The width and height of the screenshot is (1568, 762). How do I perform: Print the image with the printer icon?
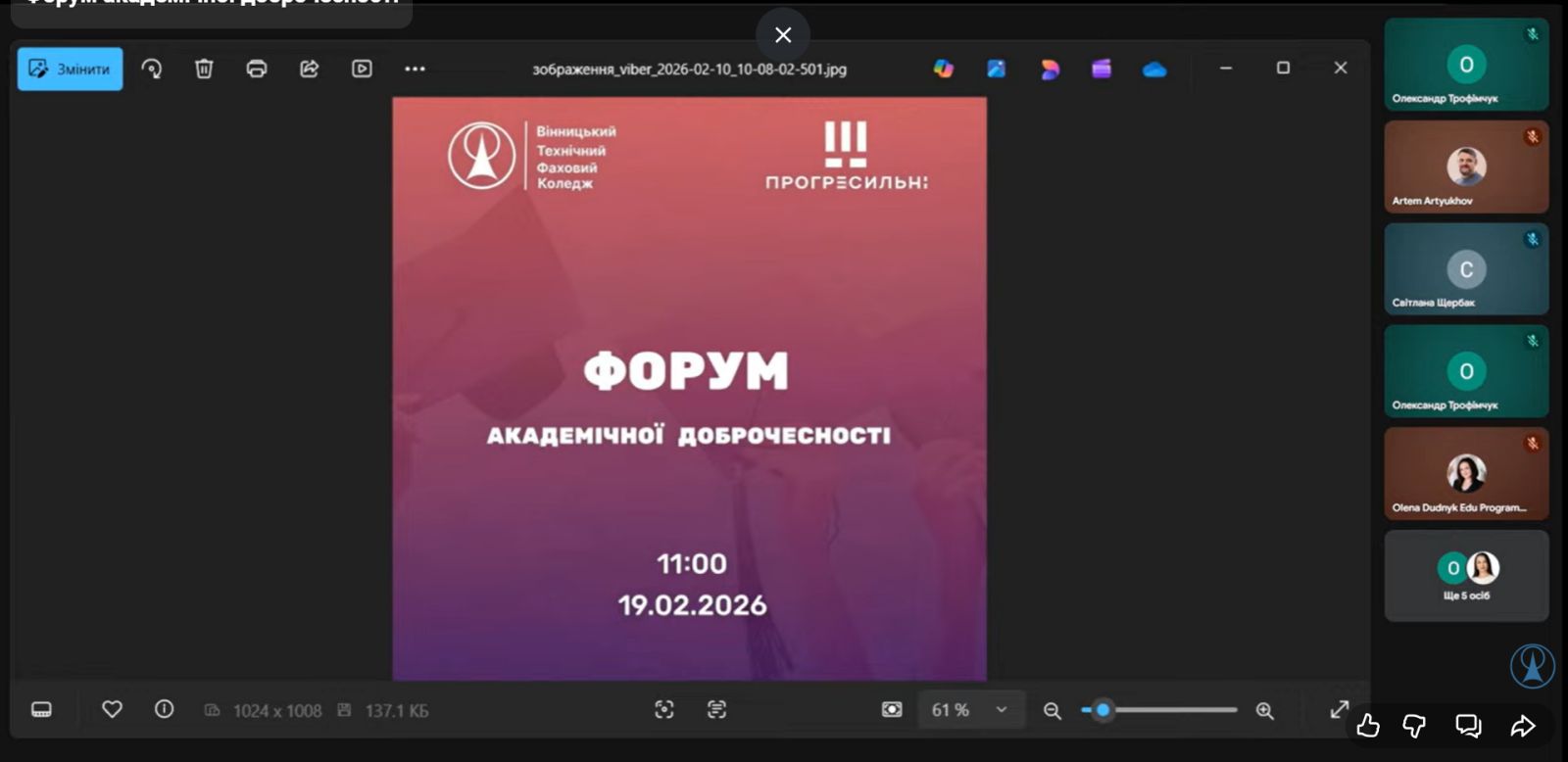(x=257, y=69)
